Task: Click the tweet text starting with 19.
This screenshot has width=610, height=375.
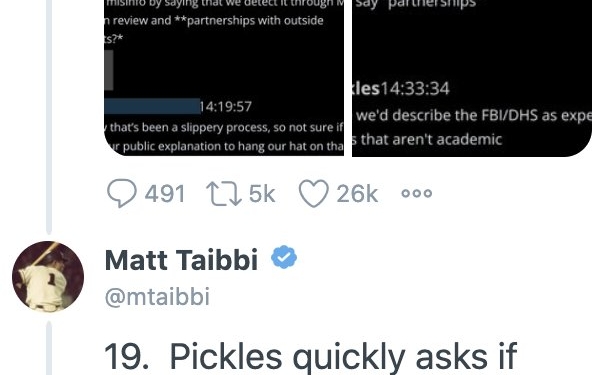Action: (x=310, y=357)
